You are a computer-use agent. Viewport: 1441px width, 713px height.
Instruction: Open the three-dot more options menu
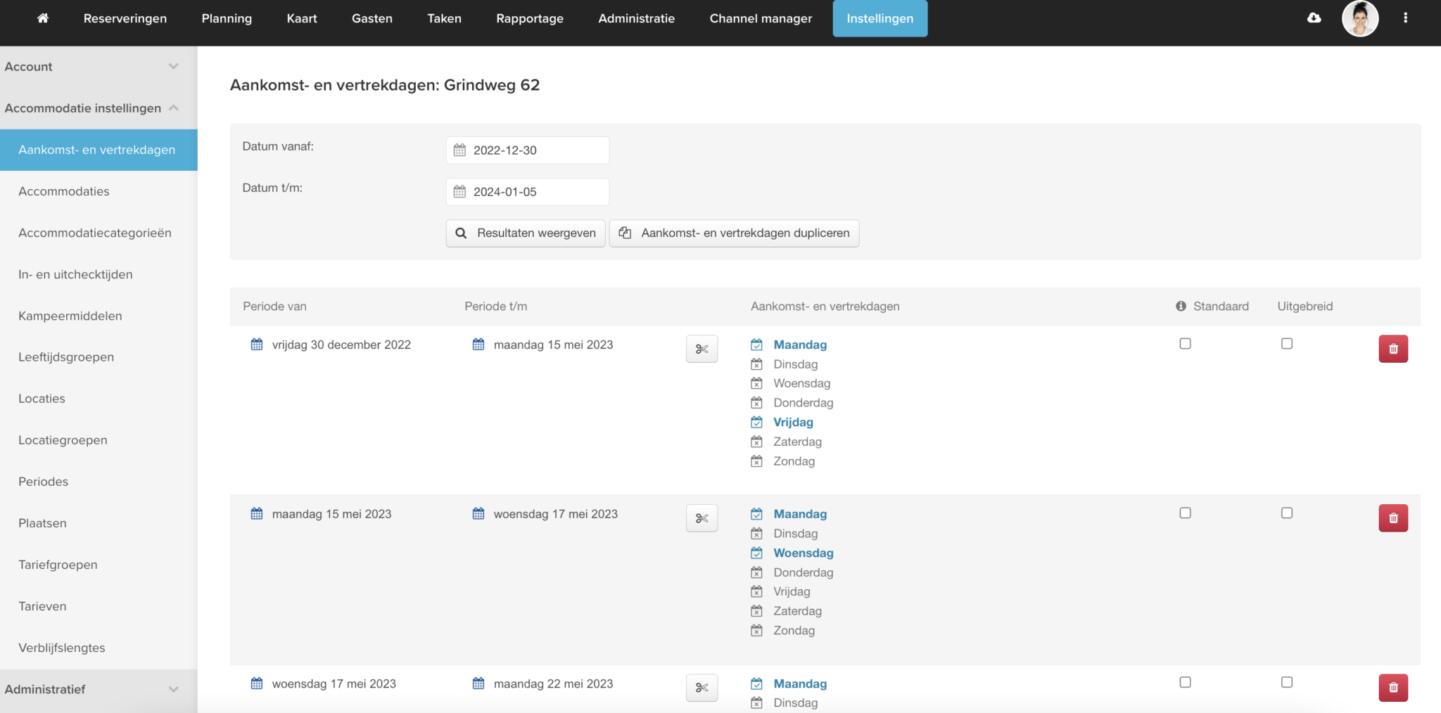1405,18
